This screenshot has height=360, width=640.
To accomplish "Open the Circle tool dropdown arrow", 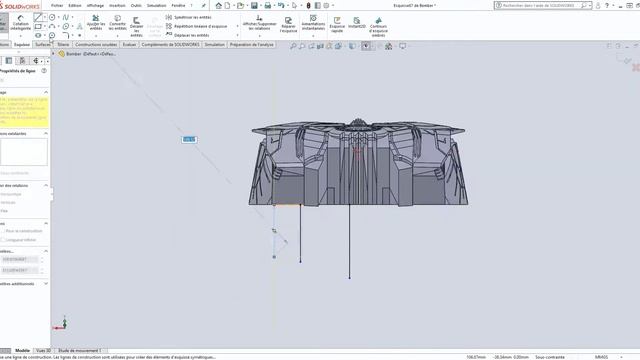I will (59, 17).
